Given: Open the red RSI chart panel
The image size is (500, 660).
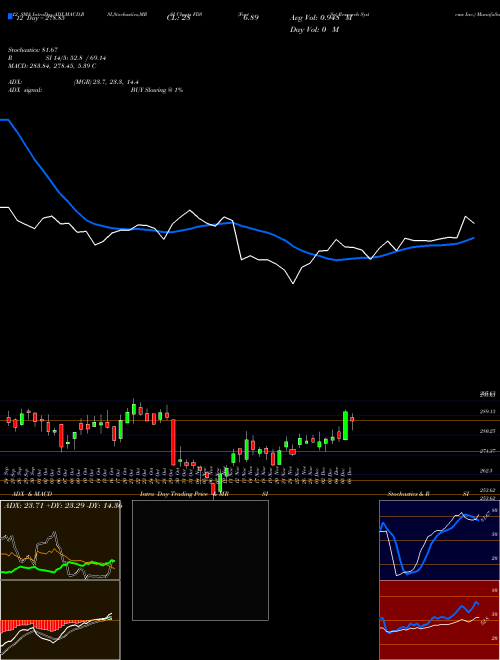Looking at the screenshot, I should pos(439,620).
